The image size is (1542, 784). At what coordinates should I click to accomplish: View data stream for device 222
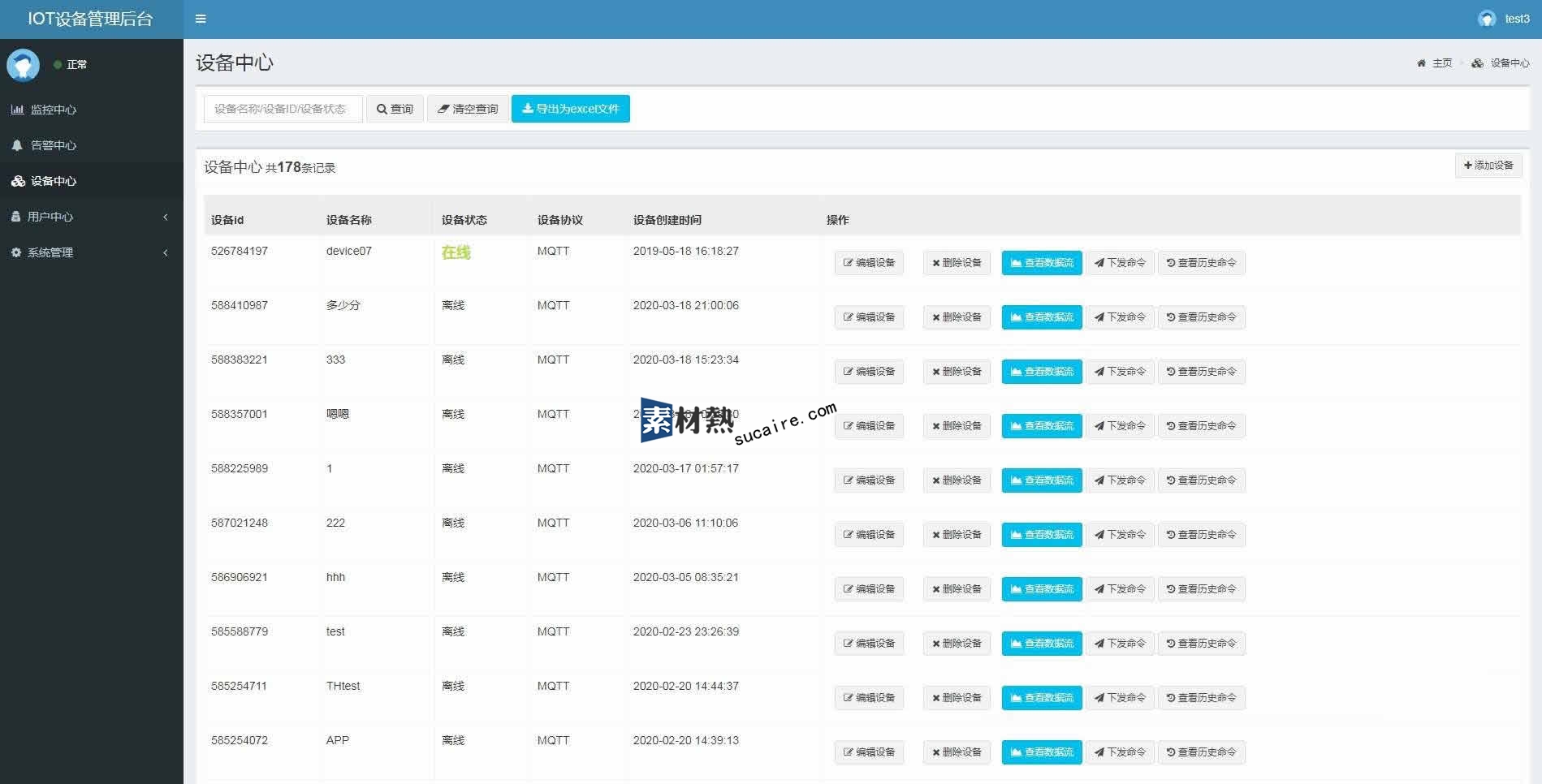coord(1042,535)
